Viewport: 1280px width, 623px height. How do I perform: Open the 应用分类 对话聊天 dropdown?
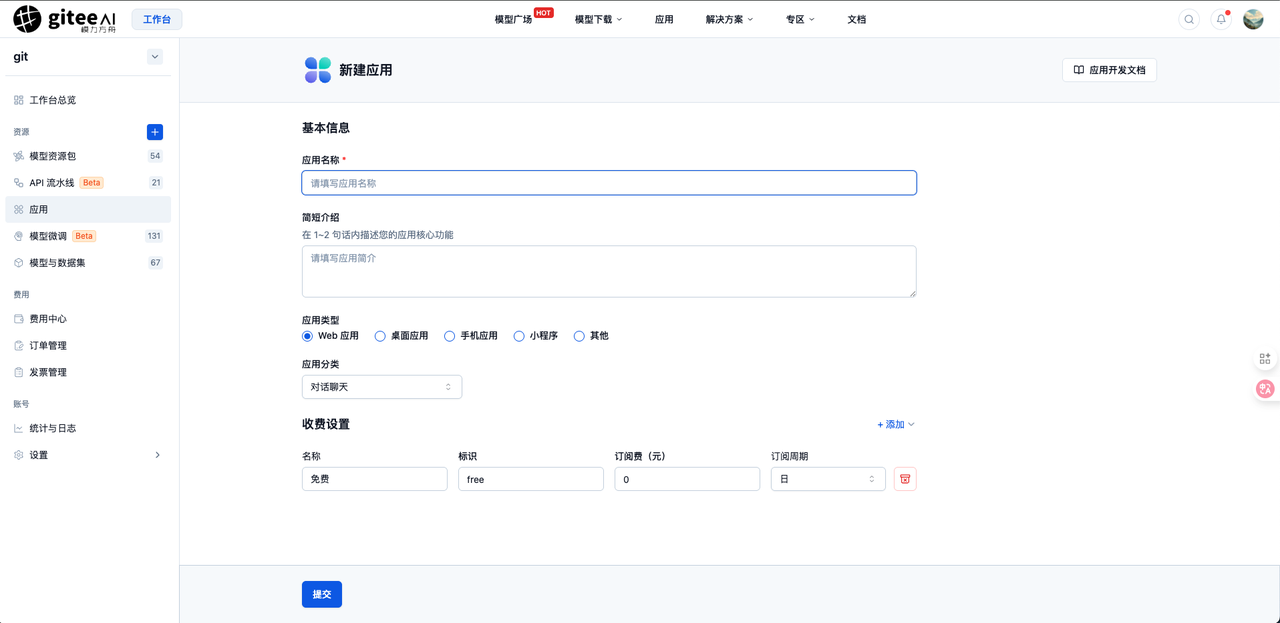pyautogui.click(x=382, y=387)
